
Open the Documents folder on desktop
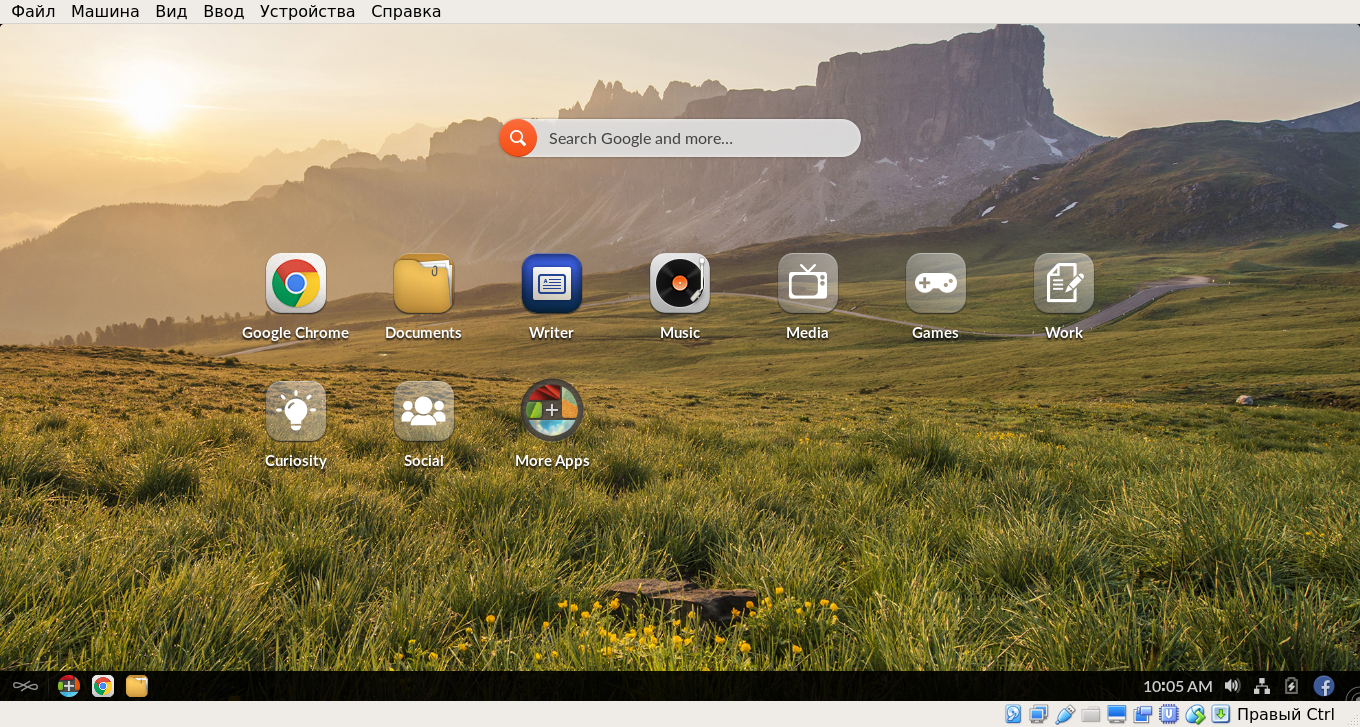[x=423, y=283]
